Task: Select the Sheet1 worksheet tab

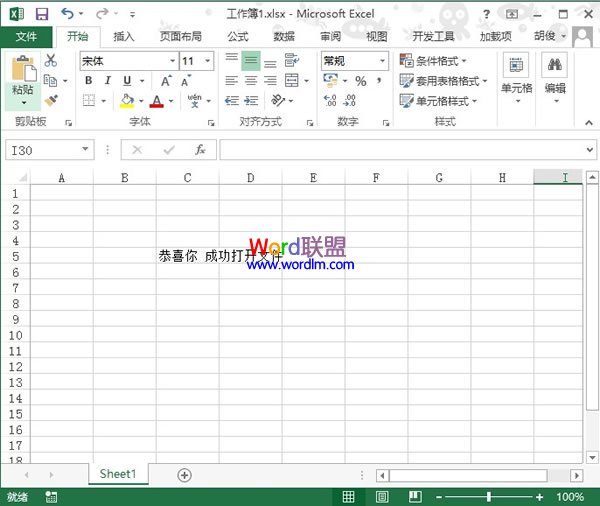Action: (x=118, y=474)
